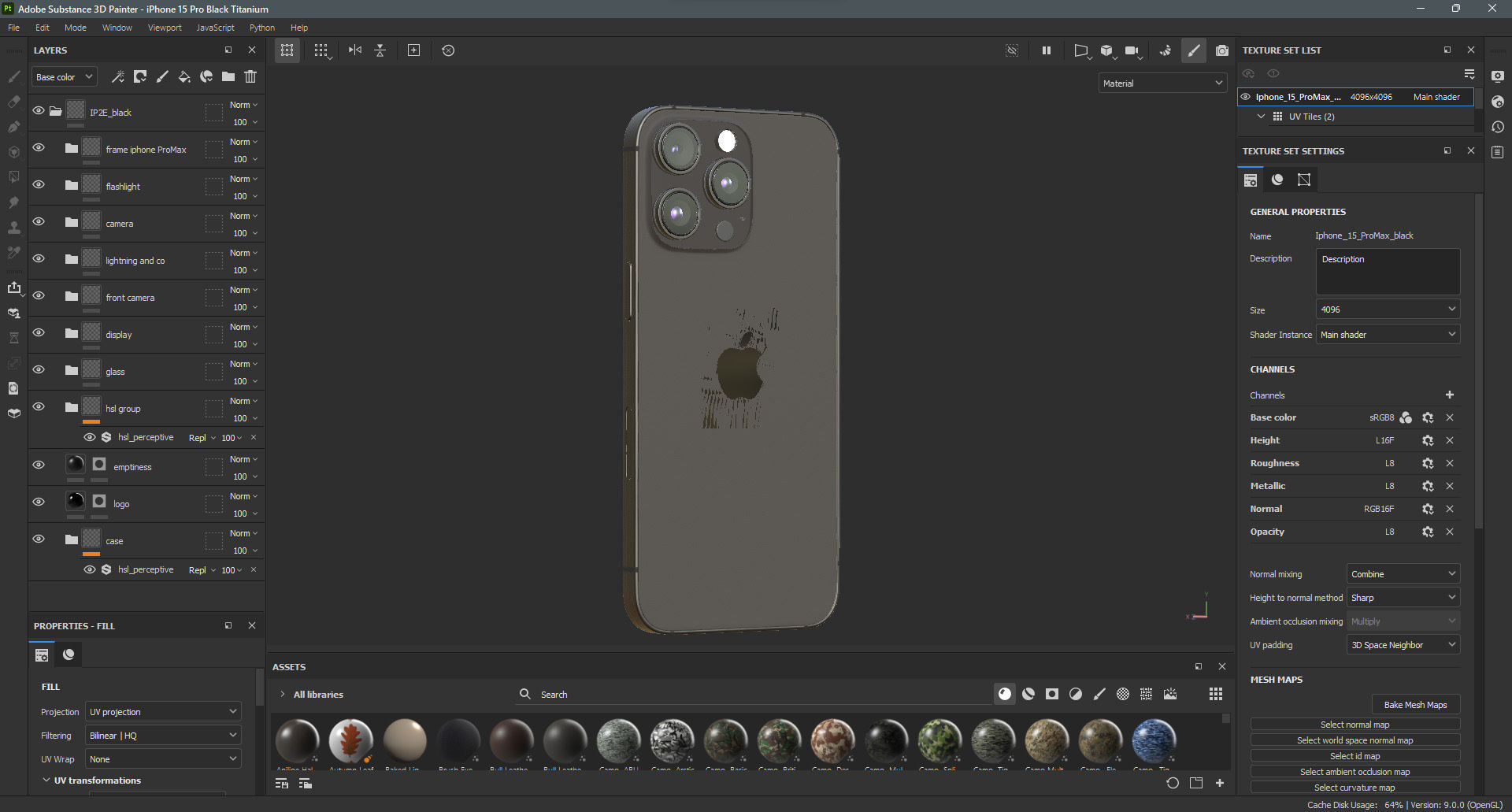Open the Size 4096 dropdown

point(1388,310)
